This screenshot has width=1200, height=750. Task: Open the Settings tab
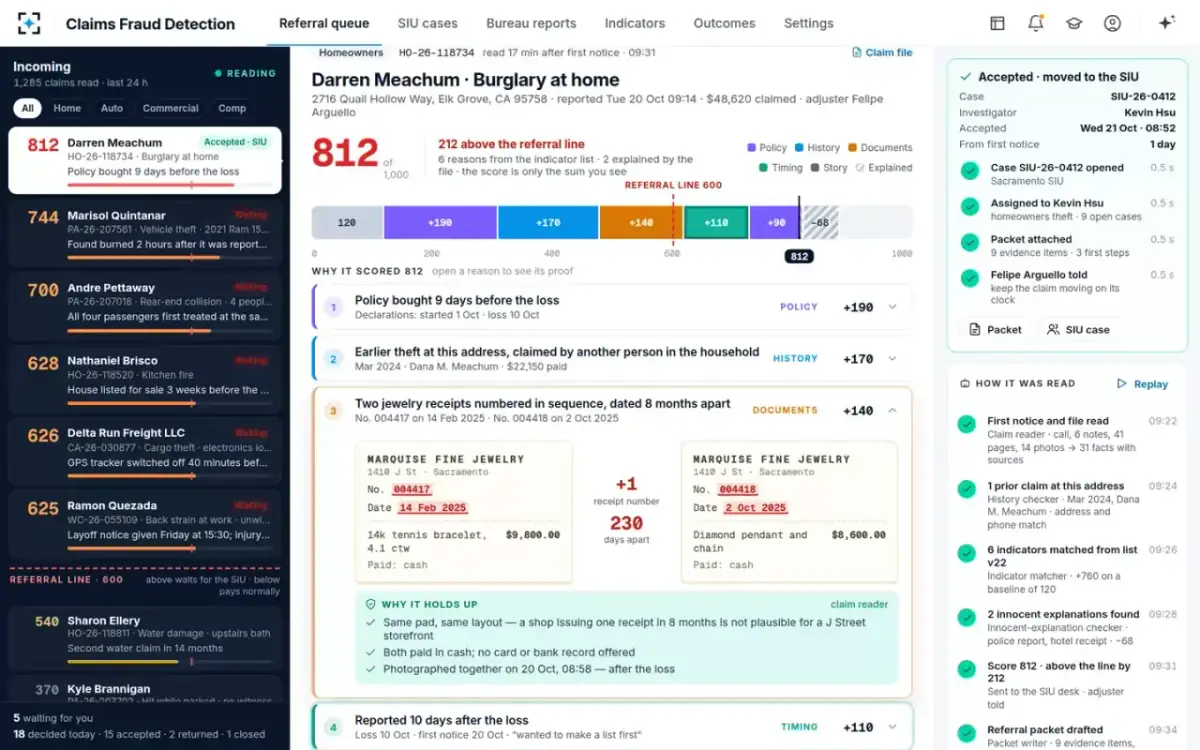pos(808,23)
